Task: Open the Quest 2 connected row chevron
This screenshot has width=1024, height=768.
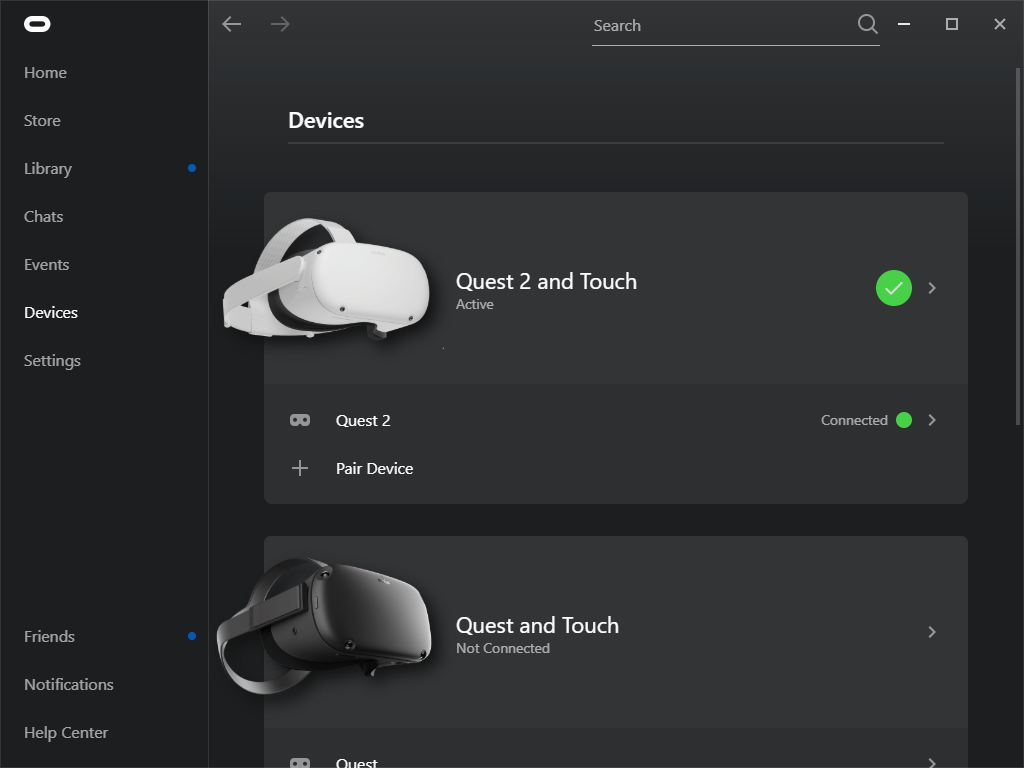Action: (x=932, y=420)
